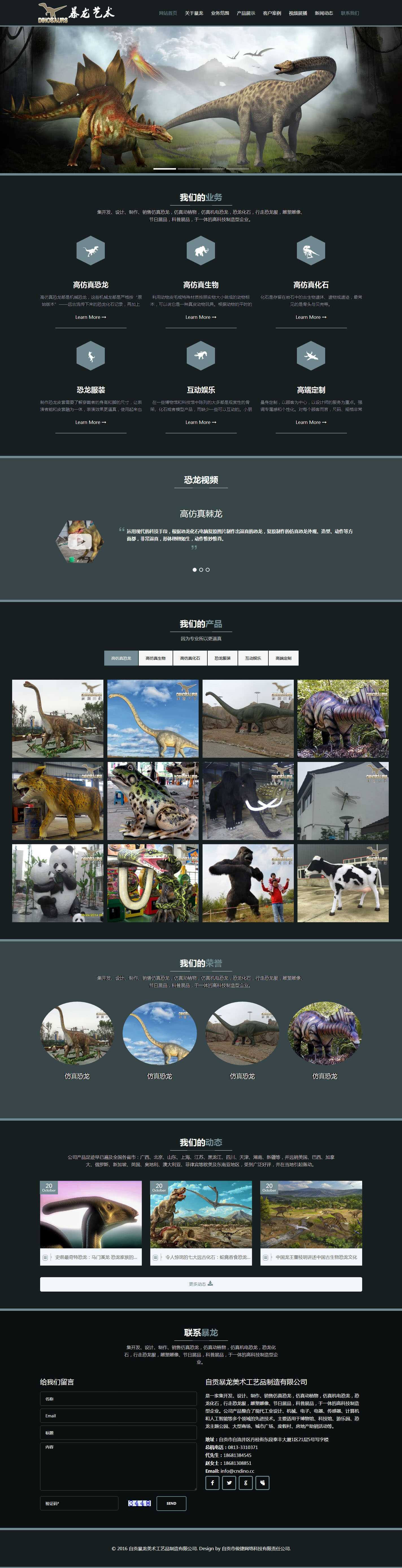
Task: Click the 高仿真生物 mammoth hexagon icon
Action: [x=201, y=250]
